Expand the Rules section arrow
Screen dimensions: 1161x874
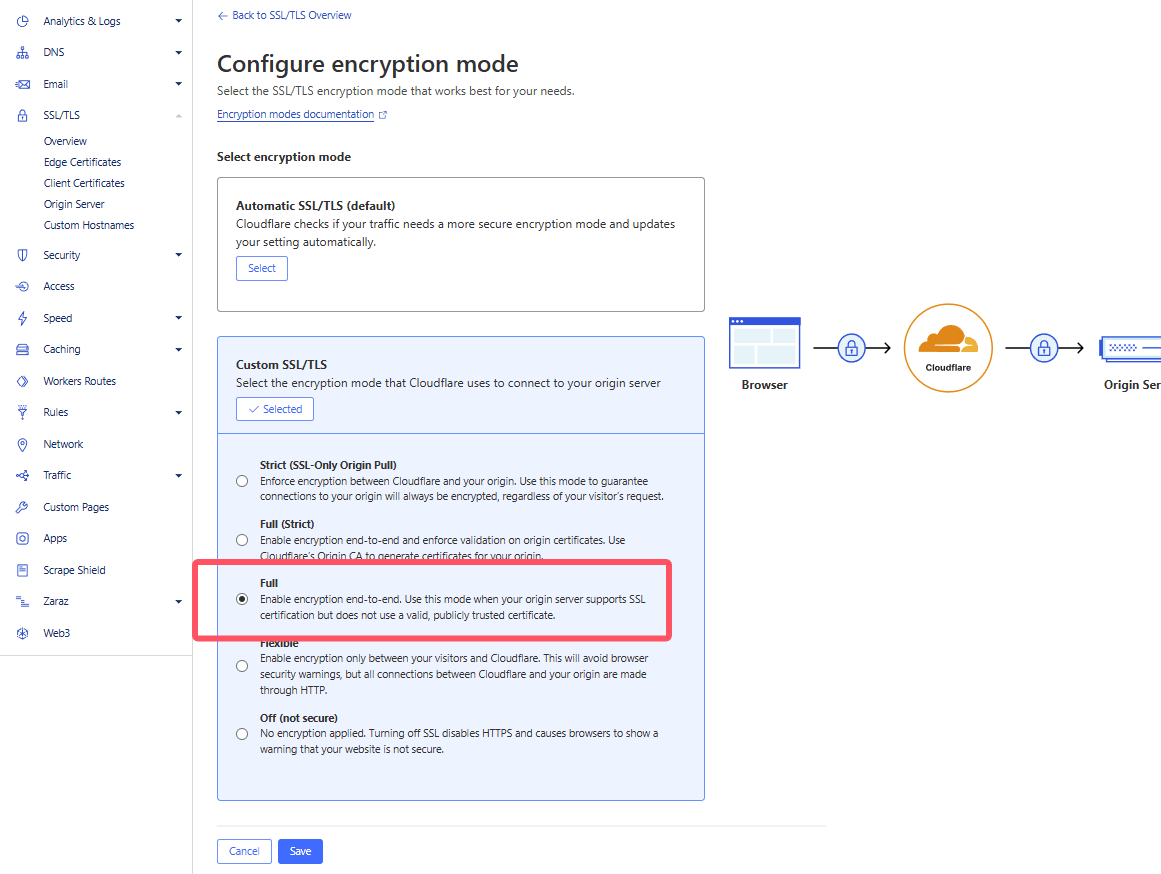pyautogui.click(x=178, y=413)
